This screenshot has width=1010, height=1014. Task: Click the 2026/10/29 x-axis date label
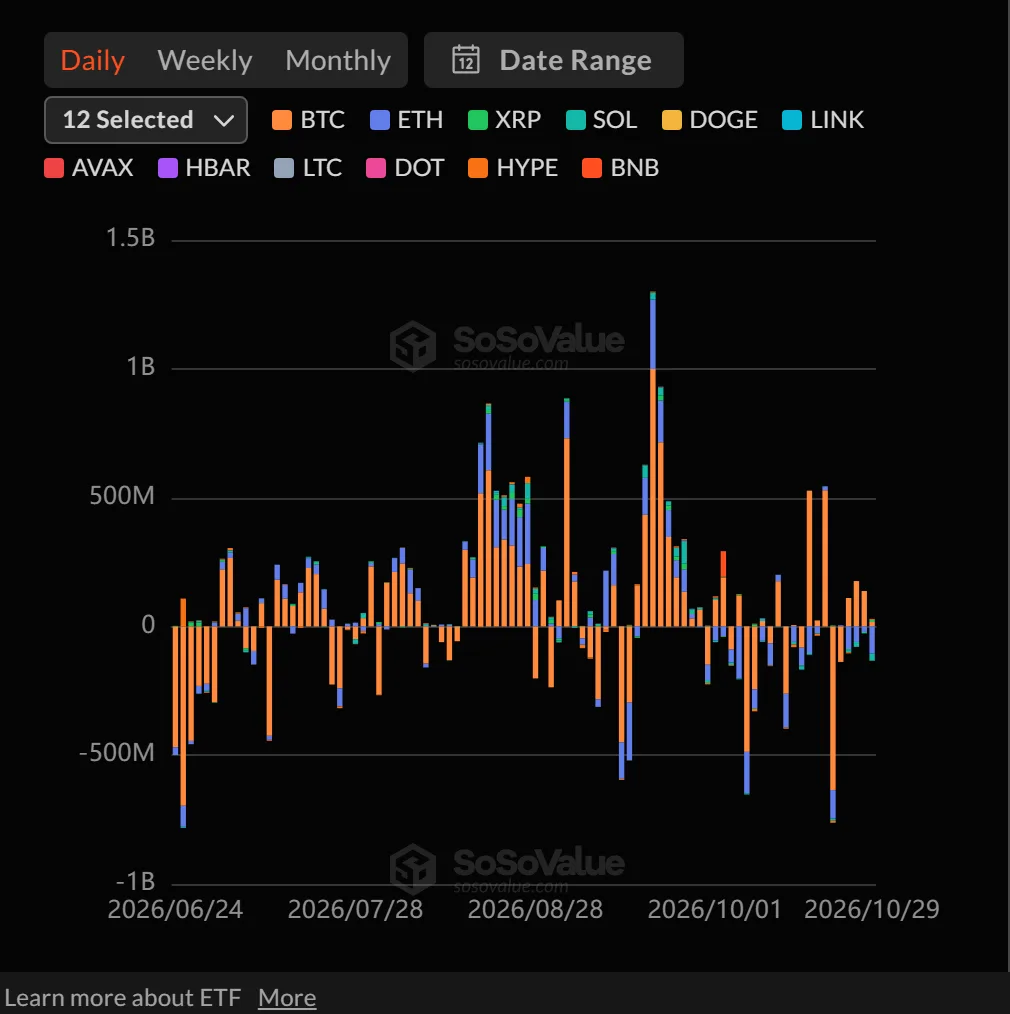click(872, 909)
